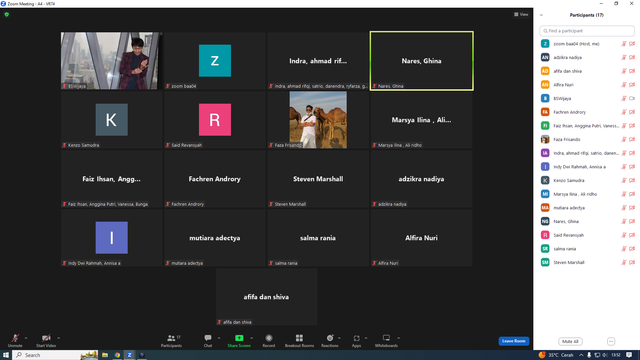640x360 pixels.
Task: Open share options arrow beside Share Screen
Action: tap(251, 338)
